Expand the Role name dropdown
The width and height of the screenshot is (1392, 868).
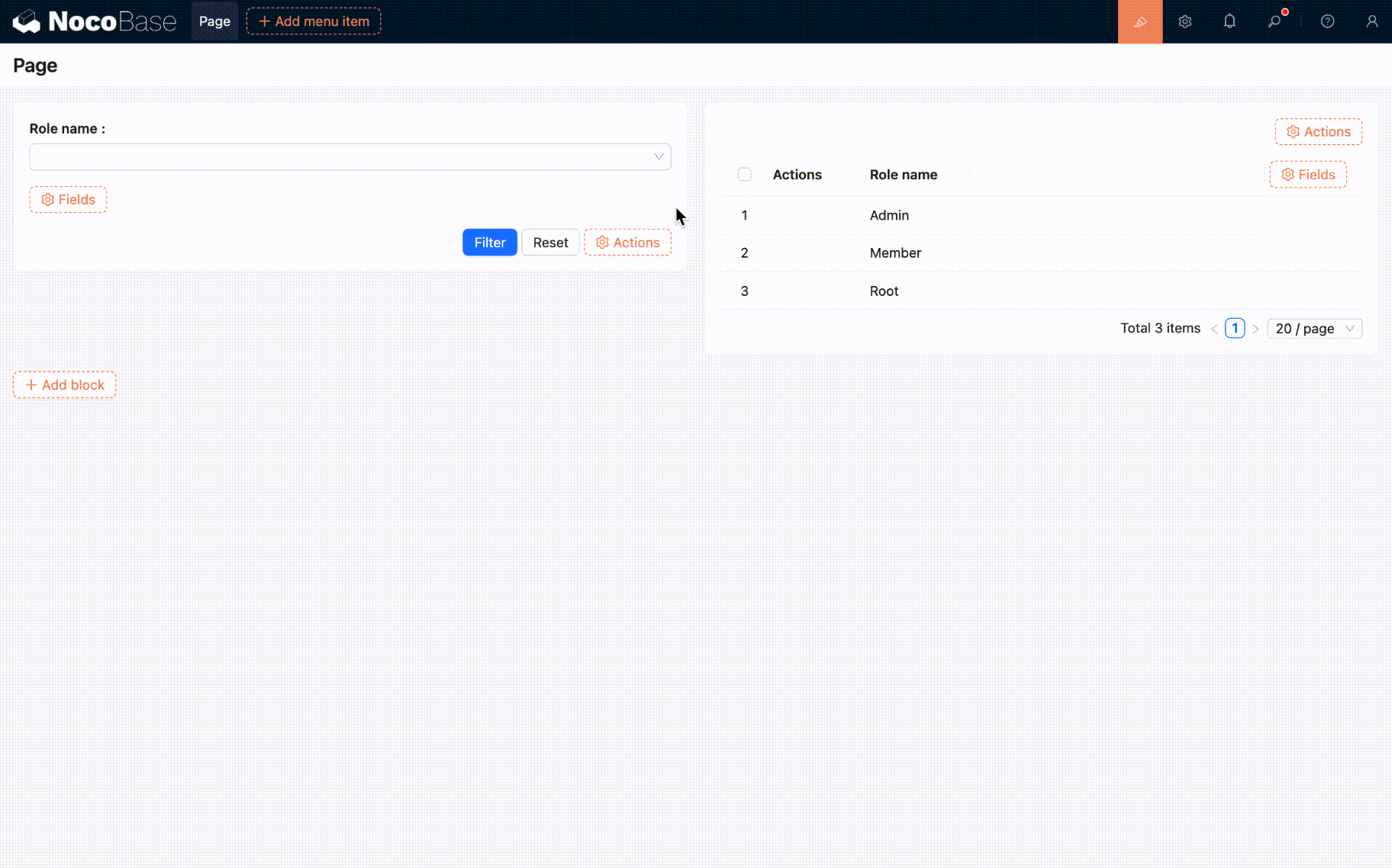point(350,157)
